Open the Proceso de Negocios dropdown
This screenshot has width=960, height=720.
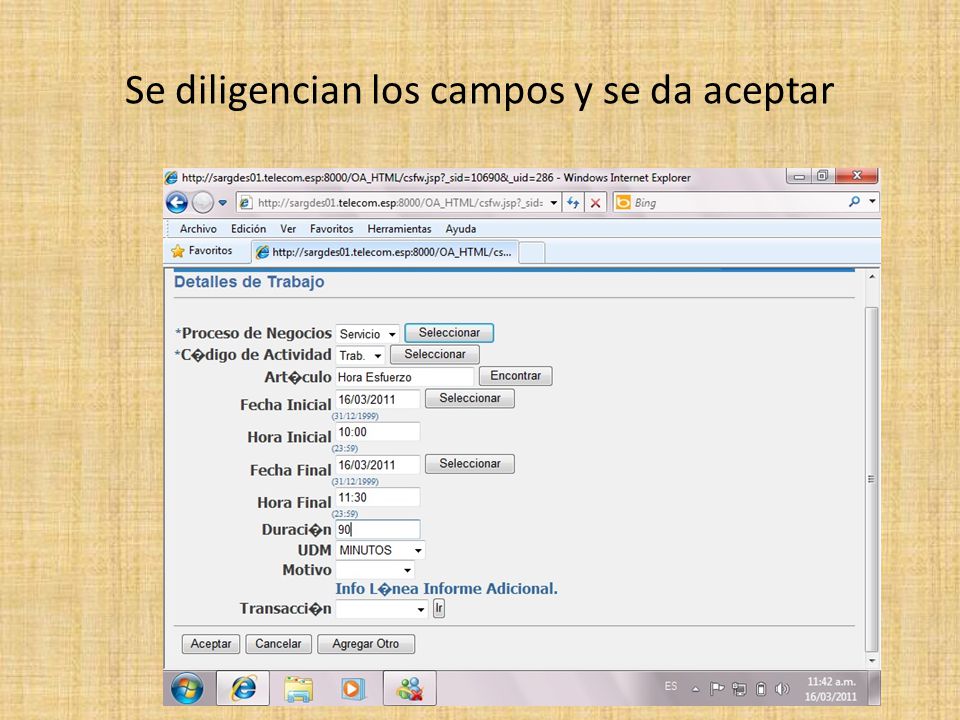tap(367, 334)
